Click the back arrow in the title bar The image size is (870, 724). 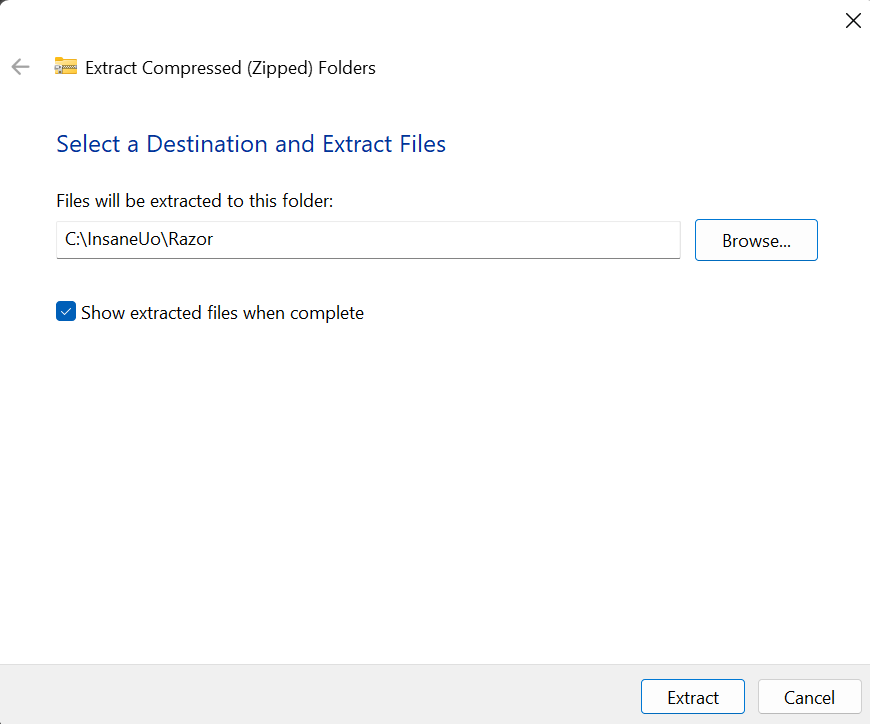click(20, 67)
